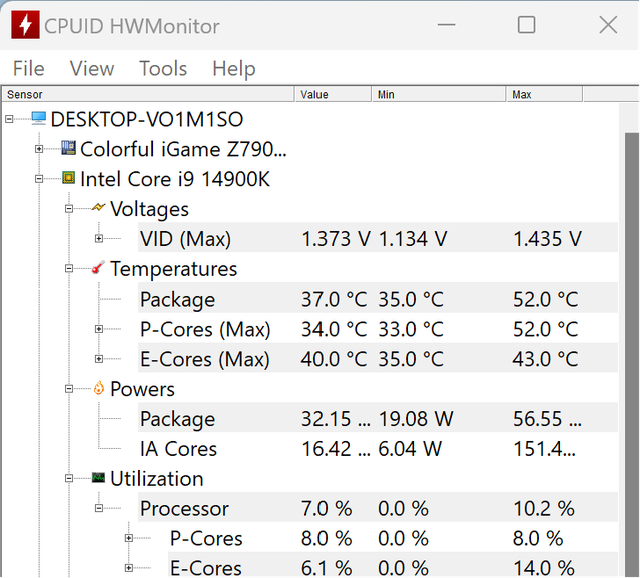This screenshot has width=640, height=578.
Task: Click the 37.0 °C Package value
Action: pos(334,299)
